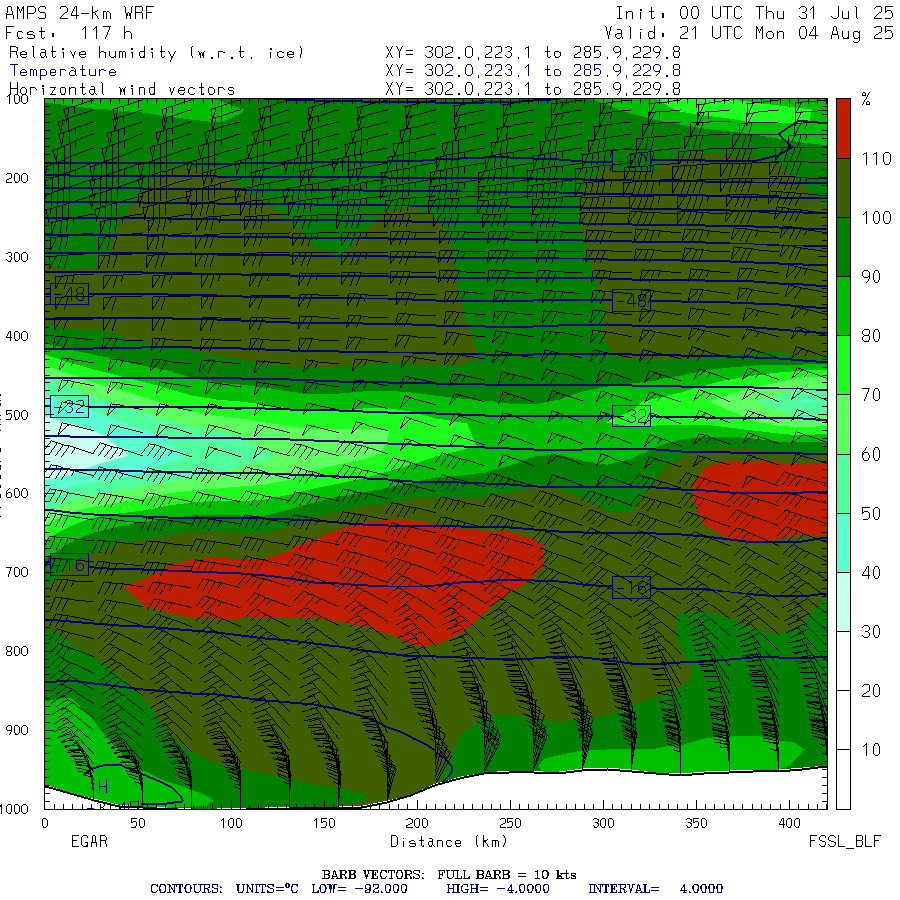The width and height of the screenshot is (900, 900).
Task: Click the left-edge -32 contour label
Action: click(69, 407)
